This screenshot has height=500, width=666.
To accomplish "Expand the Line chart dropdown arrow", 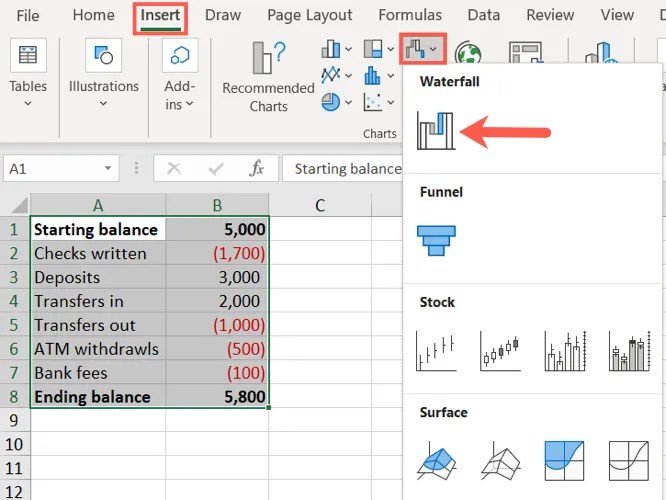I will (x=348, y=76).
